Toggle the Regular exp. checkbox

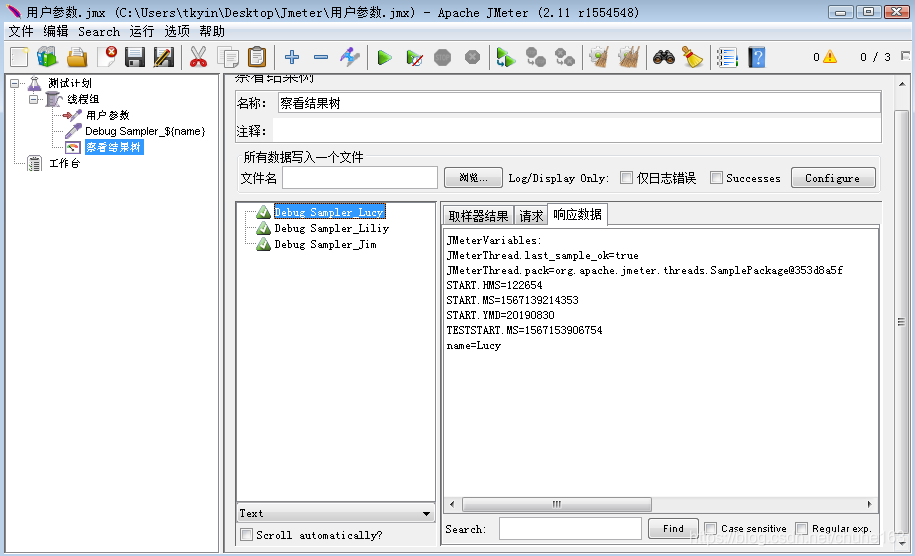[x=802, y=529]
